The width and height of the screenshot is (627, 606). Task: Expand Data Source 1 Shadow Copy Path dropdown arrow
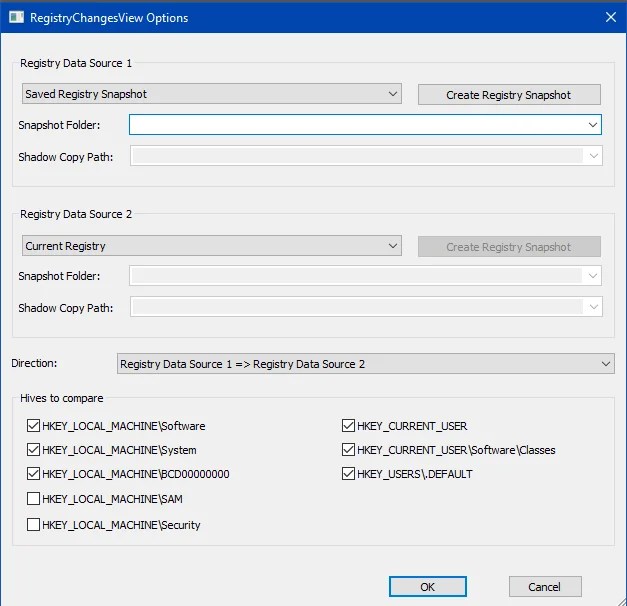[x=593, y=156]
